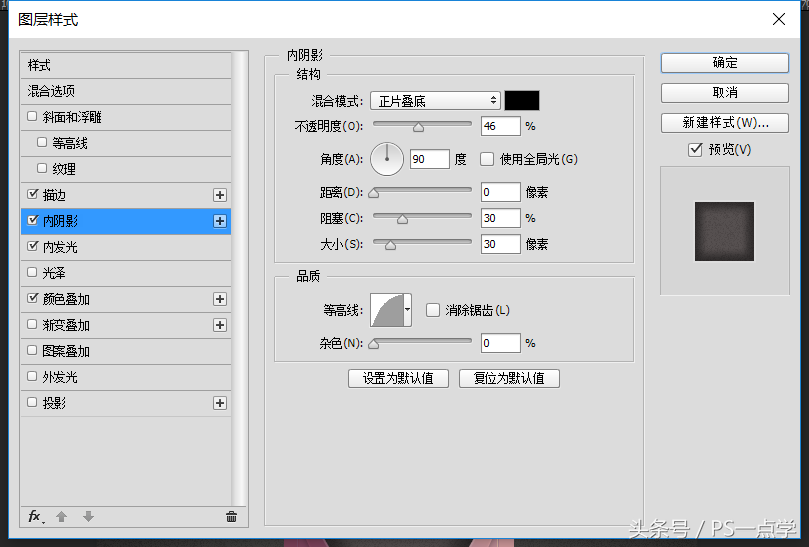Open the 颜色叠加 settings panel

pyautogui.click(x=126, y=299)
